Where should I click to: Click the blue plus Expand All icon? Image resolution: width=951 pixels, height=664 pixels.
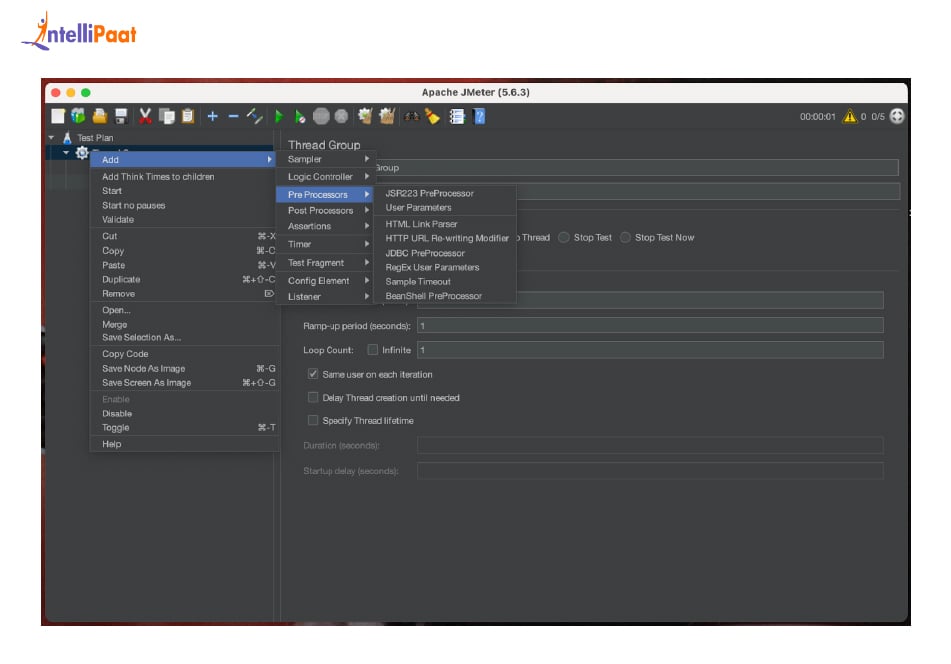212,116
